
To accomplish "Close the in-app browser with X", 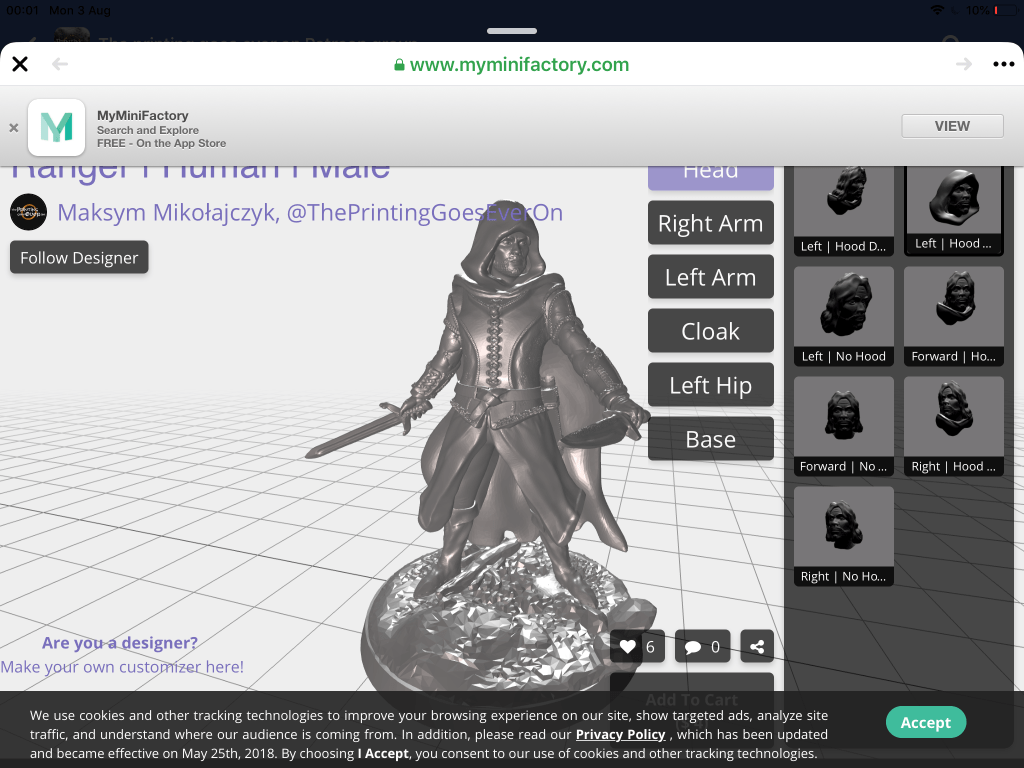I will pos(20,64).
